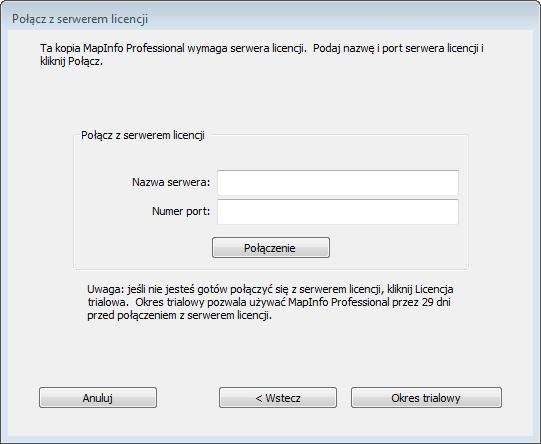This screenshot has width=541, height=444.
Task: Click "kliknij Licencja" at end of first note line
Action: 420,289
